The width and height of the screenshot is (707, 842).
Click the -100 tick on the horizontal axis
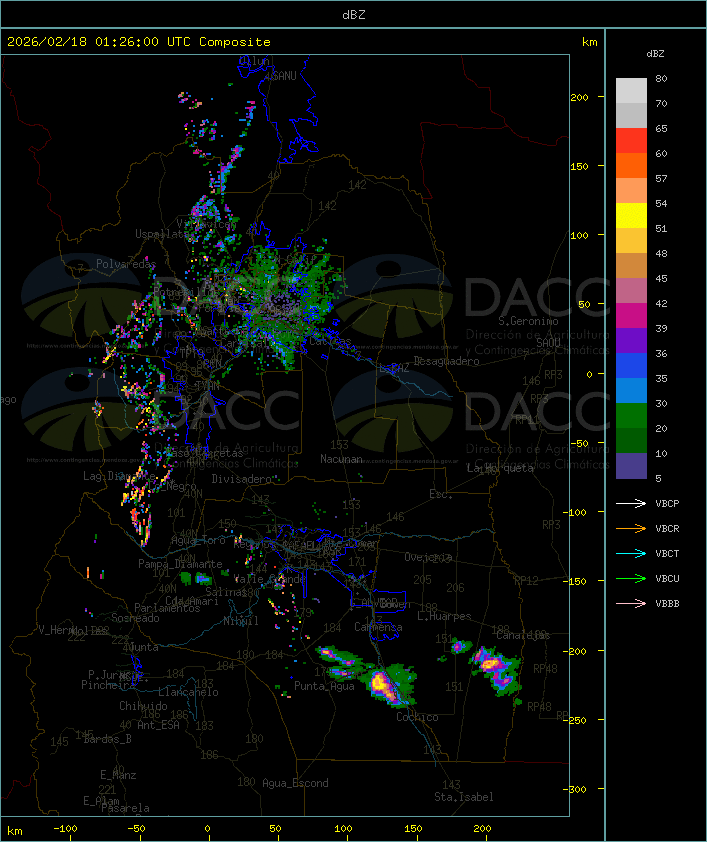click(x=65, y=829)
